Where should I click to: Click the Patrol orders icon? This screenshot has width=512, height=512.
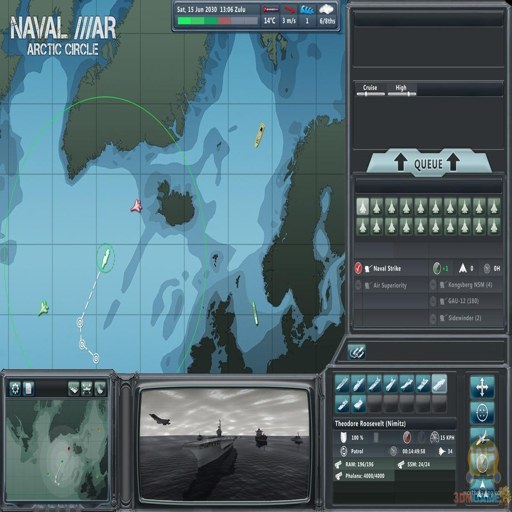[343, 451]
